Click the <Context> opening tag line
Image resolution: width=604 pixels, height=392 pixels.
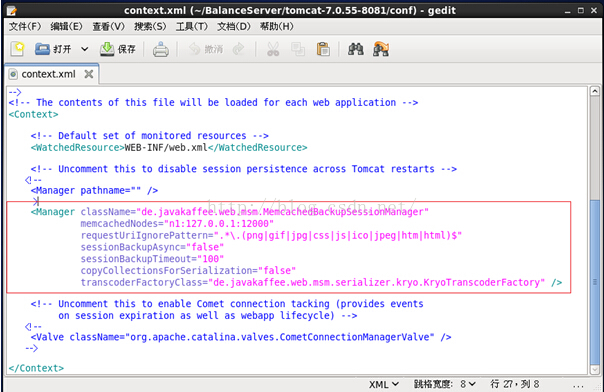pyautogui.click(x=34, y=114)
